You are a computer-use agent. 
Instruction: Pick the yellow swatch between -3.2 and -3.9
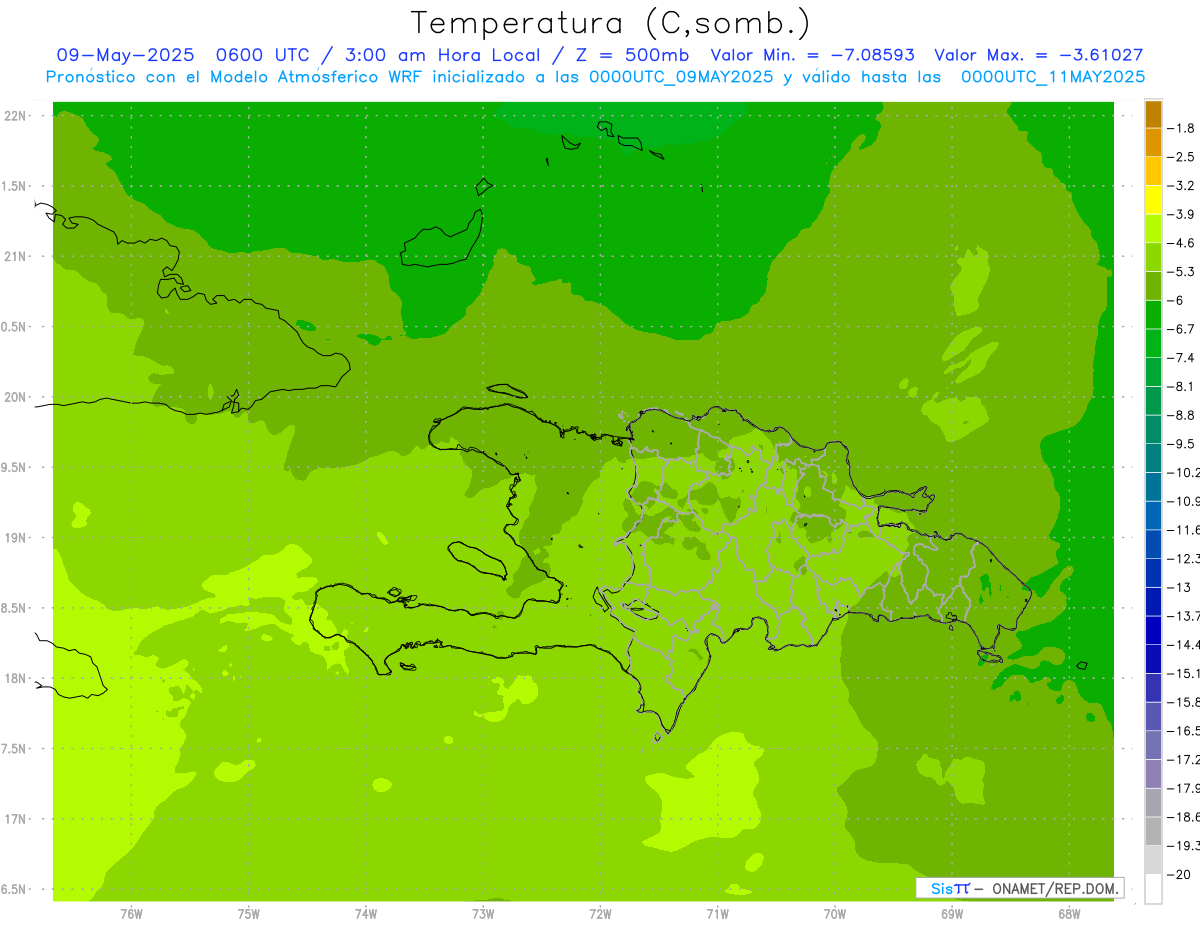pyautogui.click(x=1153, y=200)
